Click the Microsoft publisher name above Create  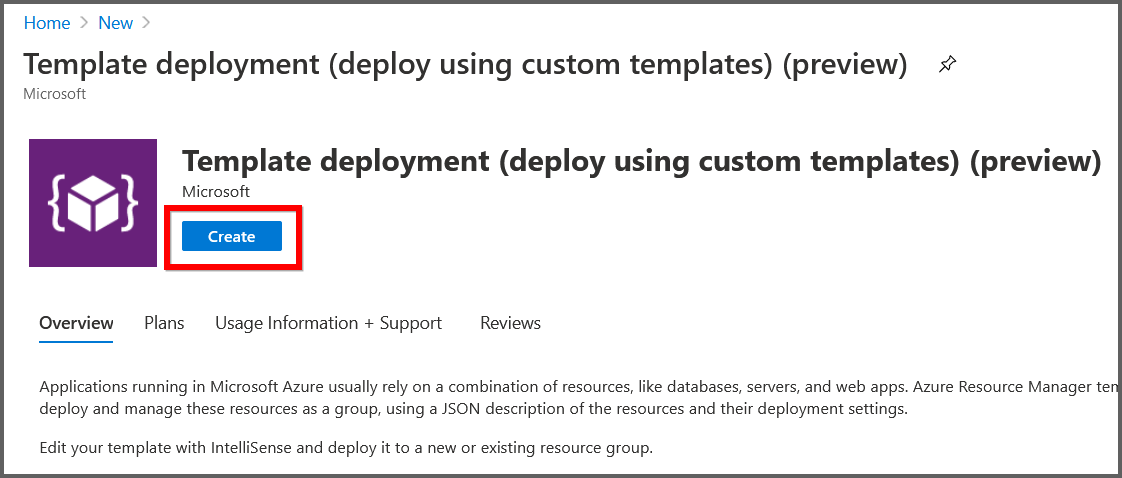click(216, 191)
